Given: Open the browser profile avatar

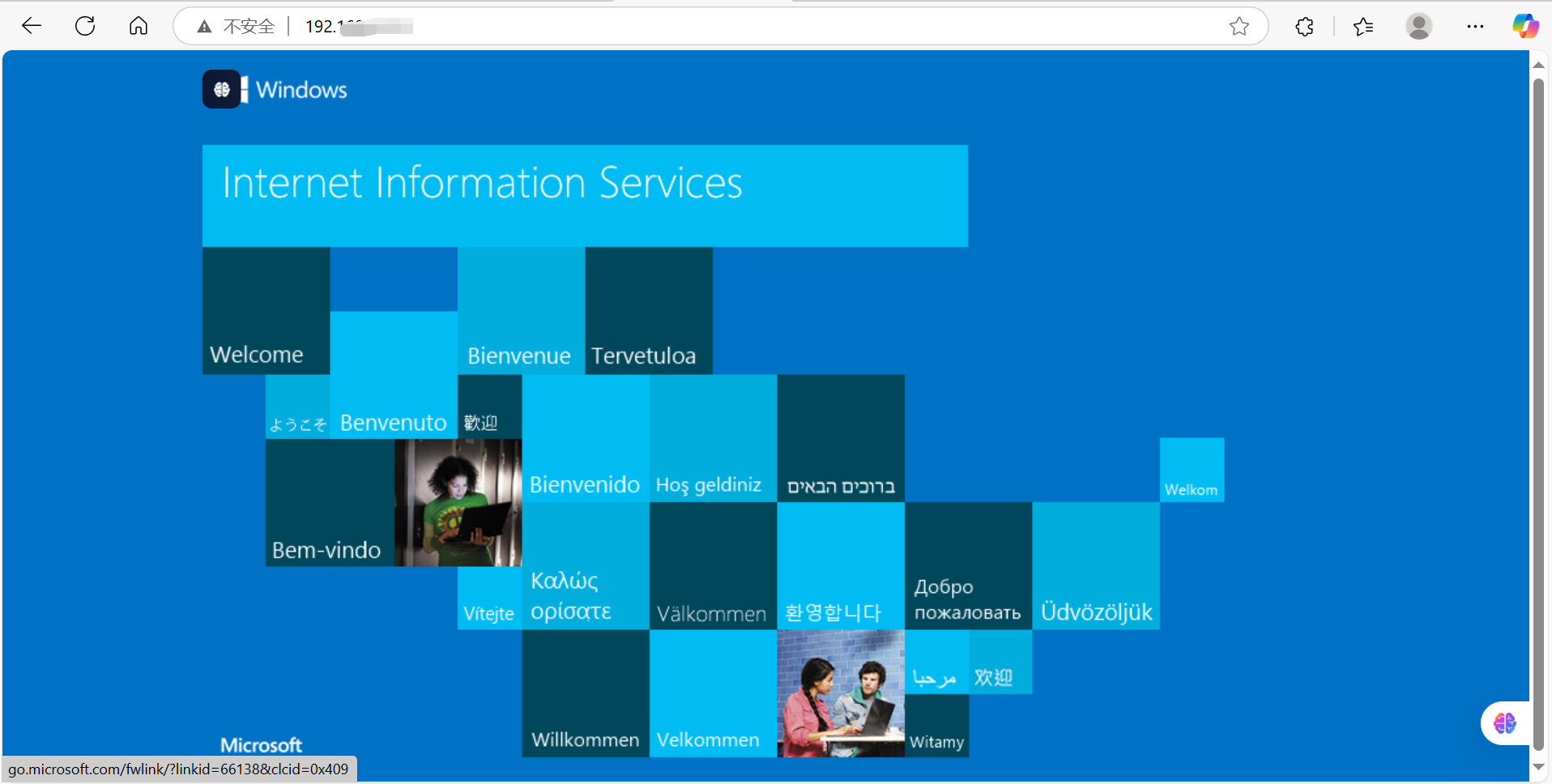Looking at the screenshot, I should pos(1419,26).
